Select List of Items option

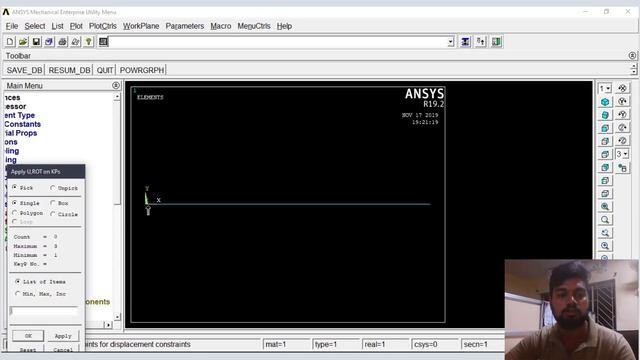tap(18, 281)
